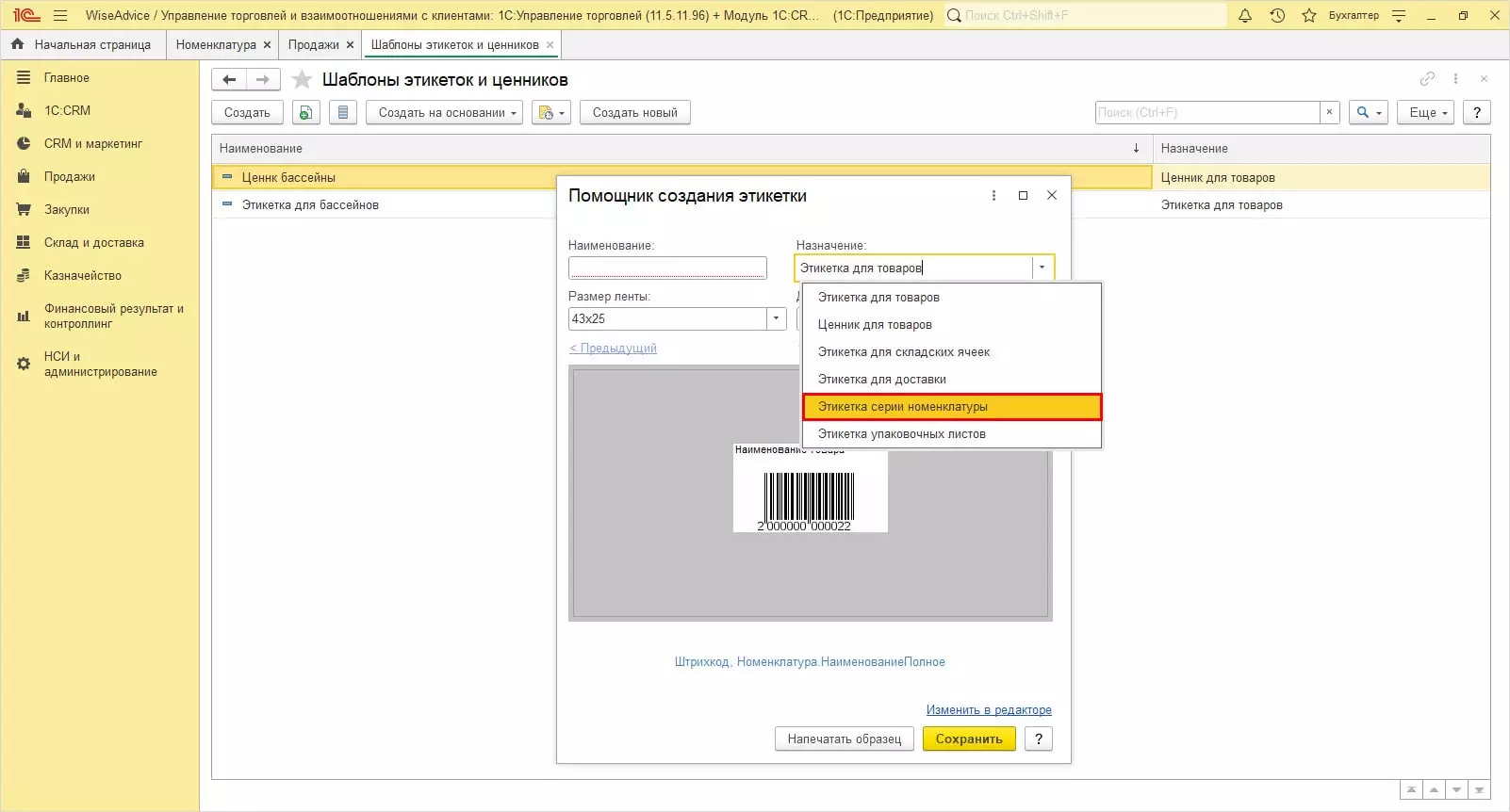Open favorites star in title bar
Image resolution: width=1510 pixels, height=812 pixels.
click(x=1309, y=15)
